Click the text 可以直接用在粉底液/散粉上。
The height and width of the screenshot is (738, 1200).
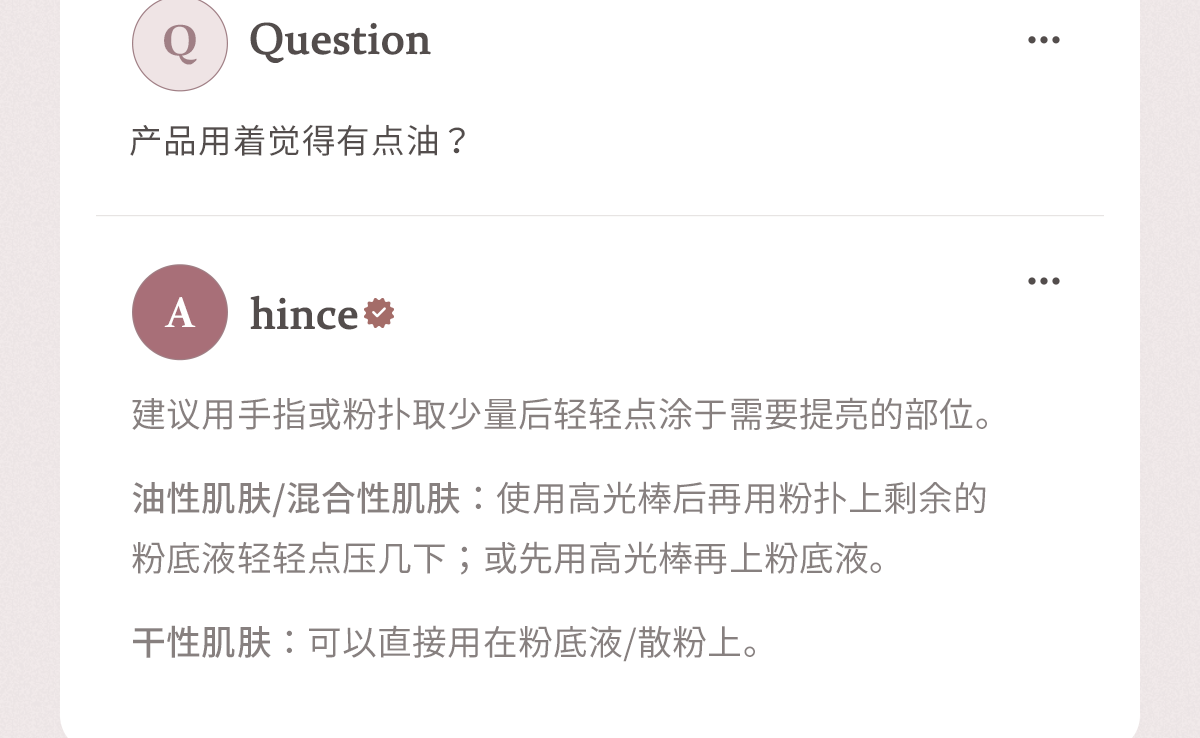pyautogui.click(x=535, y=642)
